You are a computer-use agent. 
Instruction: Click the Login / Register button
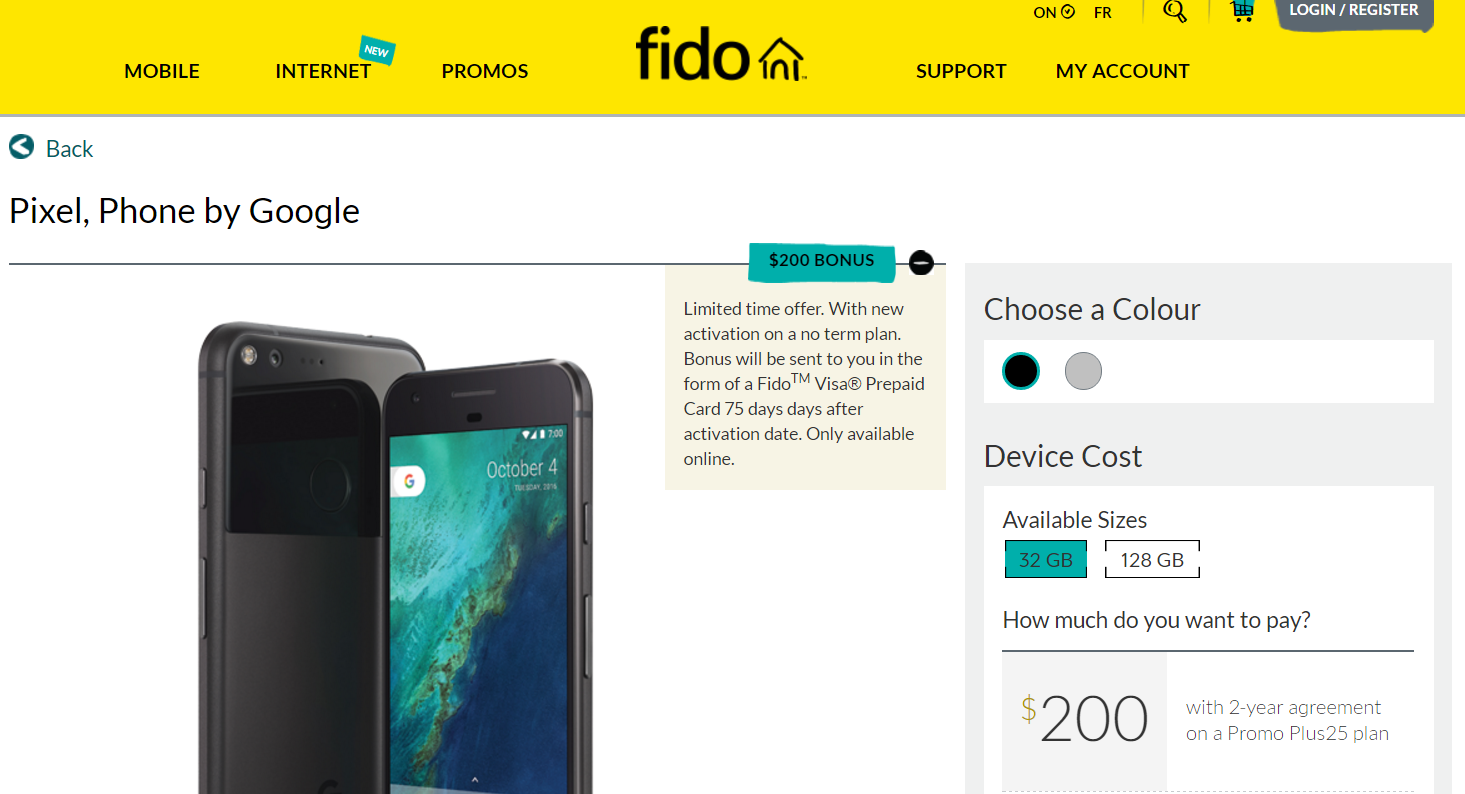click(1354, 12)
